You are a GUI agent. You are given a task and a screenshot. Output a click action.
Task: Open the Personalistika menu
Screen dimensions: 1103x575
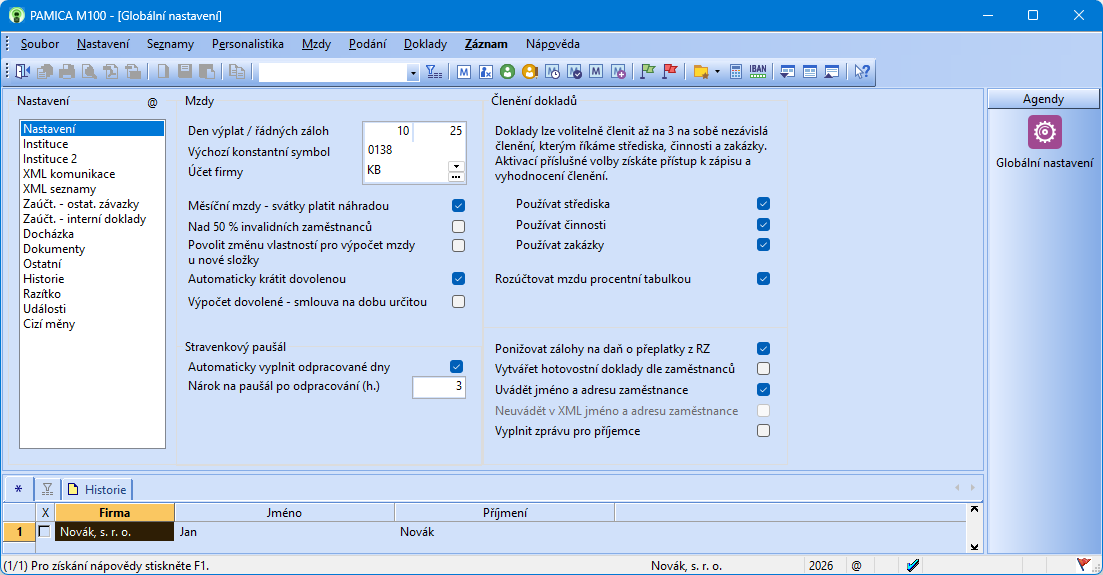coord(248,44)
